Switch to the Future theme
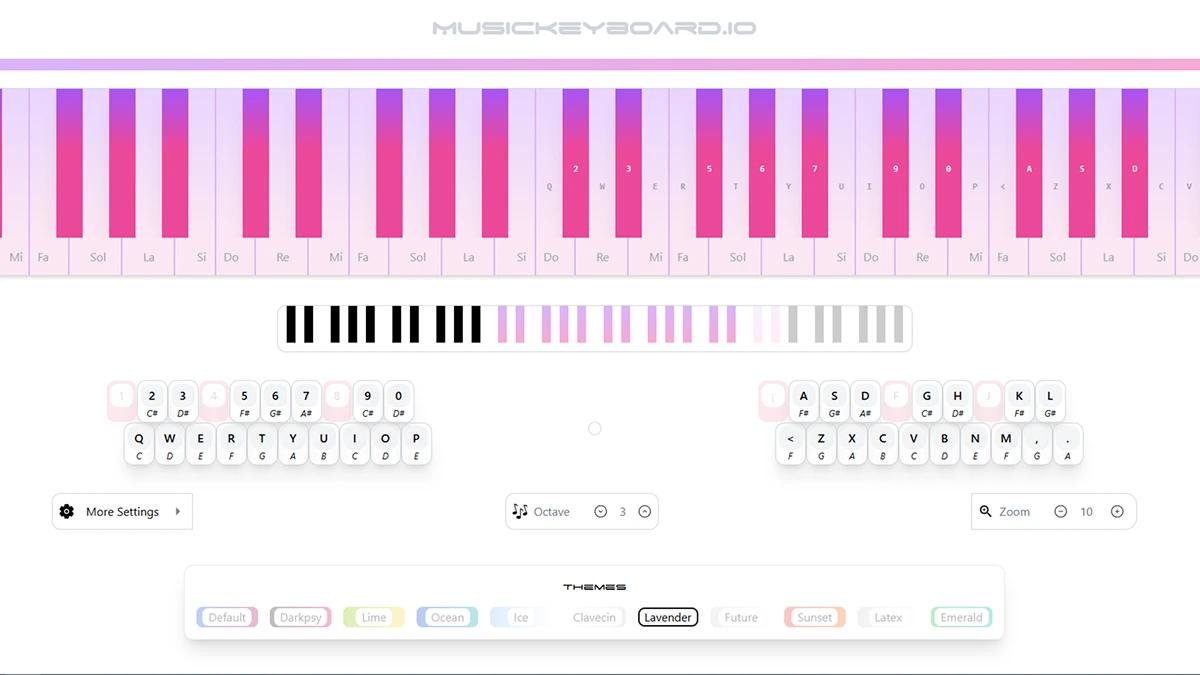 coord(741,617)
